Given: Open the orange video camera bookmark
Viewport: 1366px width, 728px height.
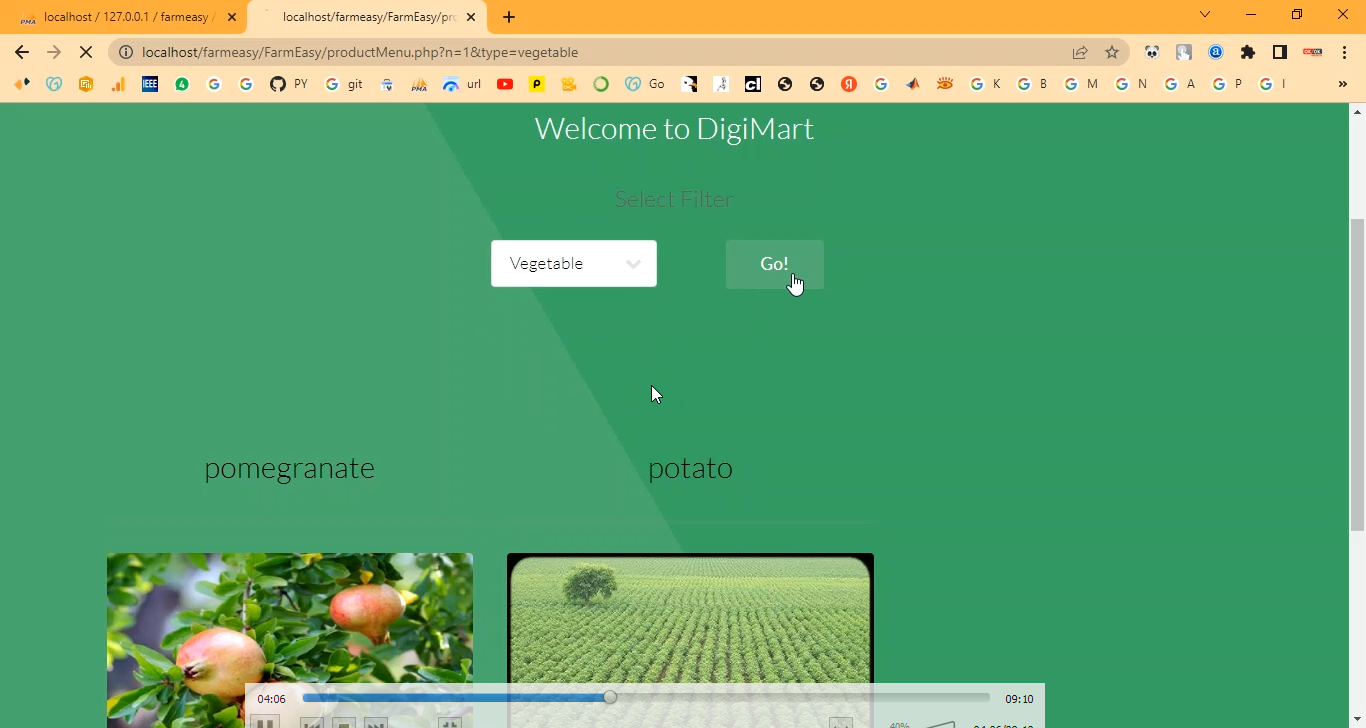Looking at the screenshot, I should 569,84.
